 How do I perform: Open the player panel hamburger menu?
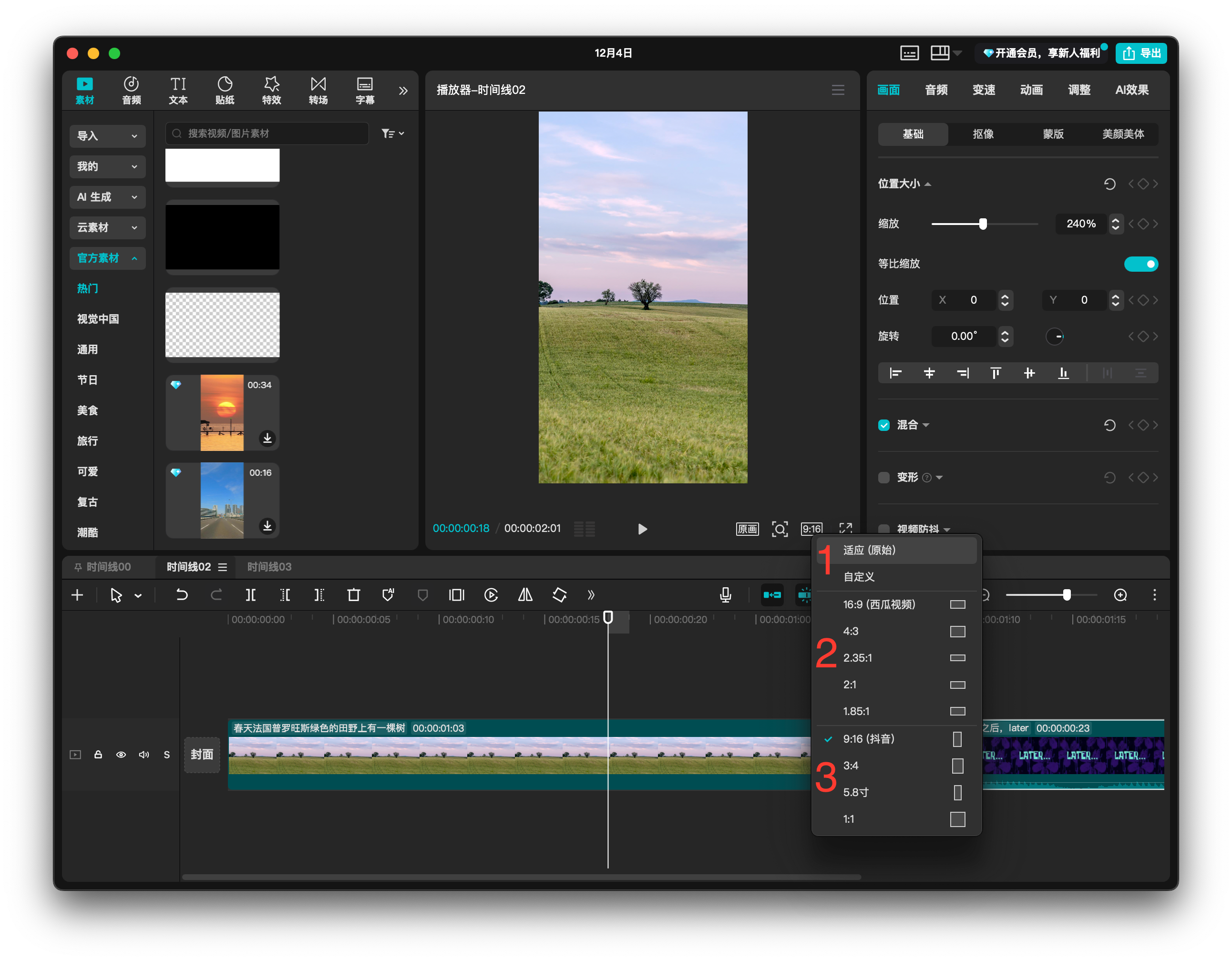(838, 90)
